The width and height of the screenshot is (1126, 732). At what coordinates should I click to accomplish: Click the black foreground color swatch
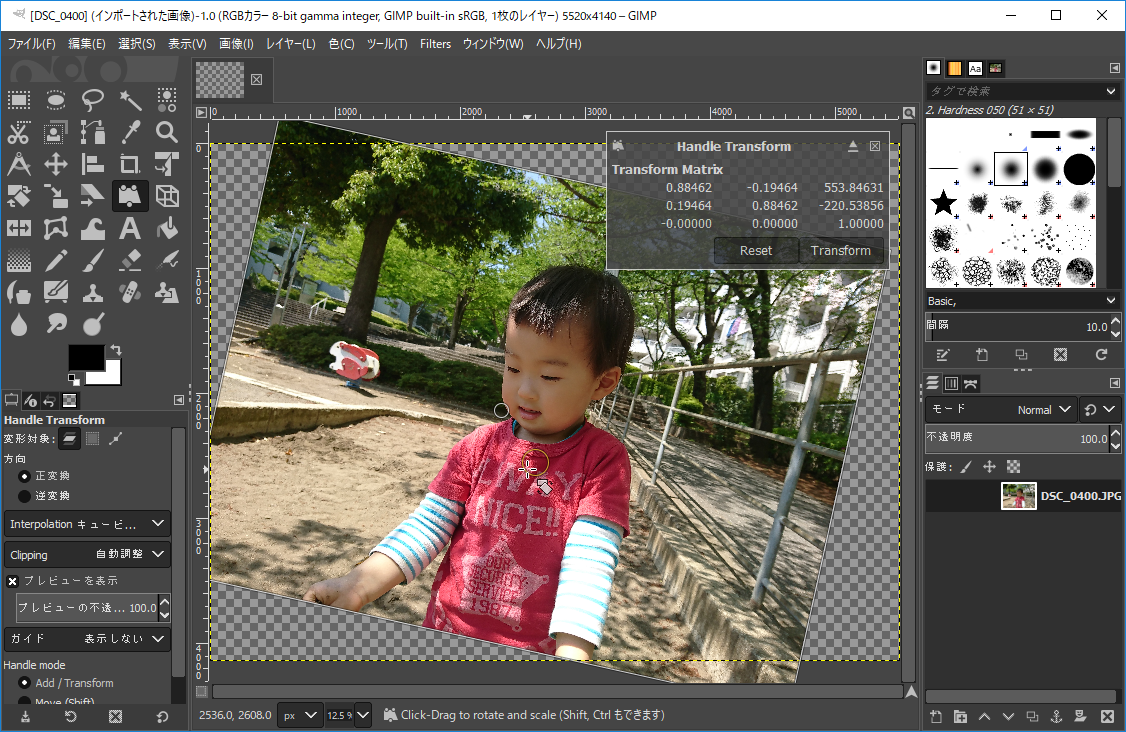point(86,358)
